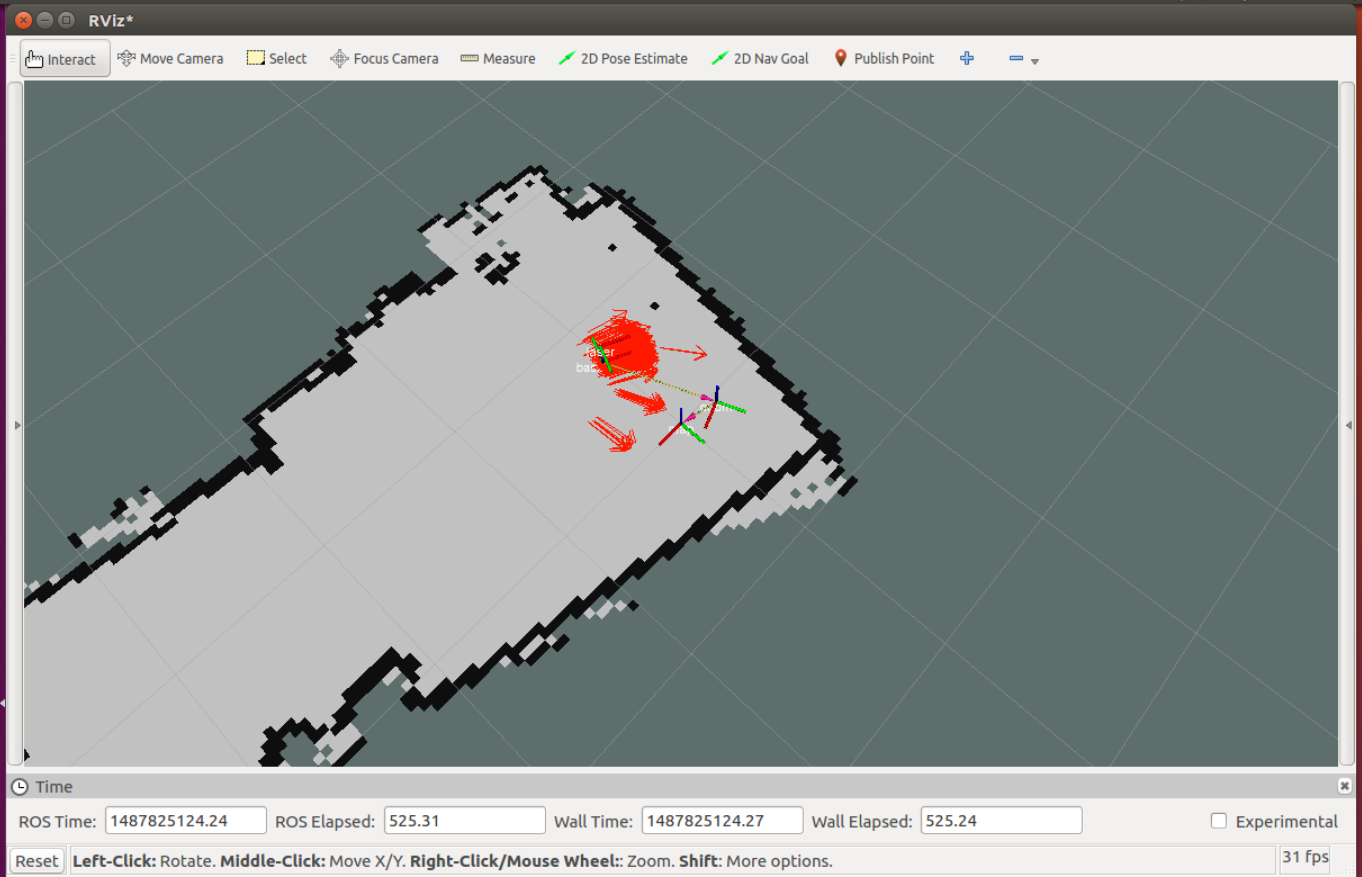Screen dimensions: 1362x877
Task: Click the Wall Time field
Action: [722, 821]
